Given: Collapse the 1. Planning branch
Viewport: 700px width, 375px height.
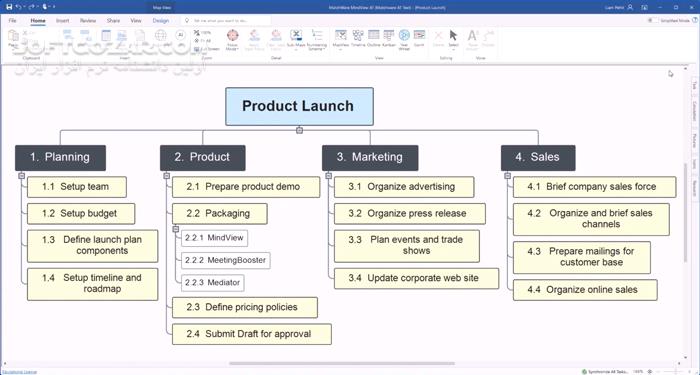Looking at the screenshot, I should (x=21, y=176).
